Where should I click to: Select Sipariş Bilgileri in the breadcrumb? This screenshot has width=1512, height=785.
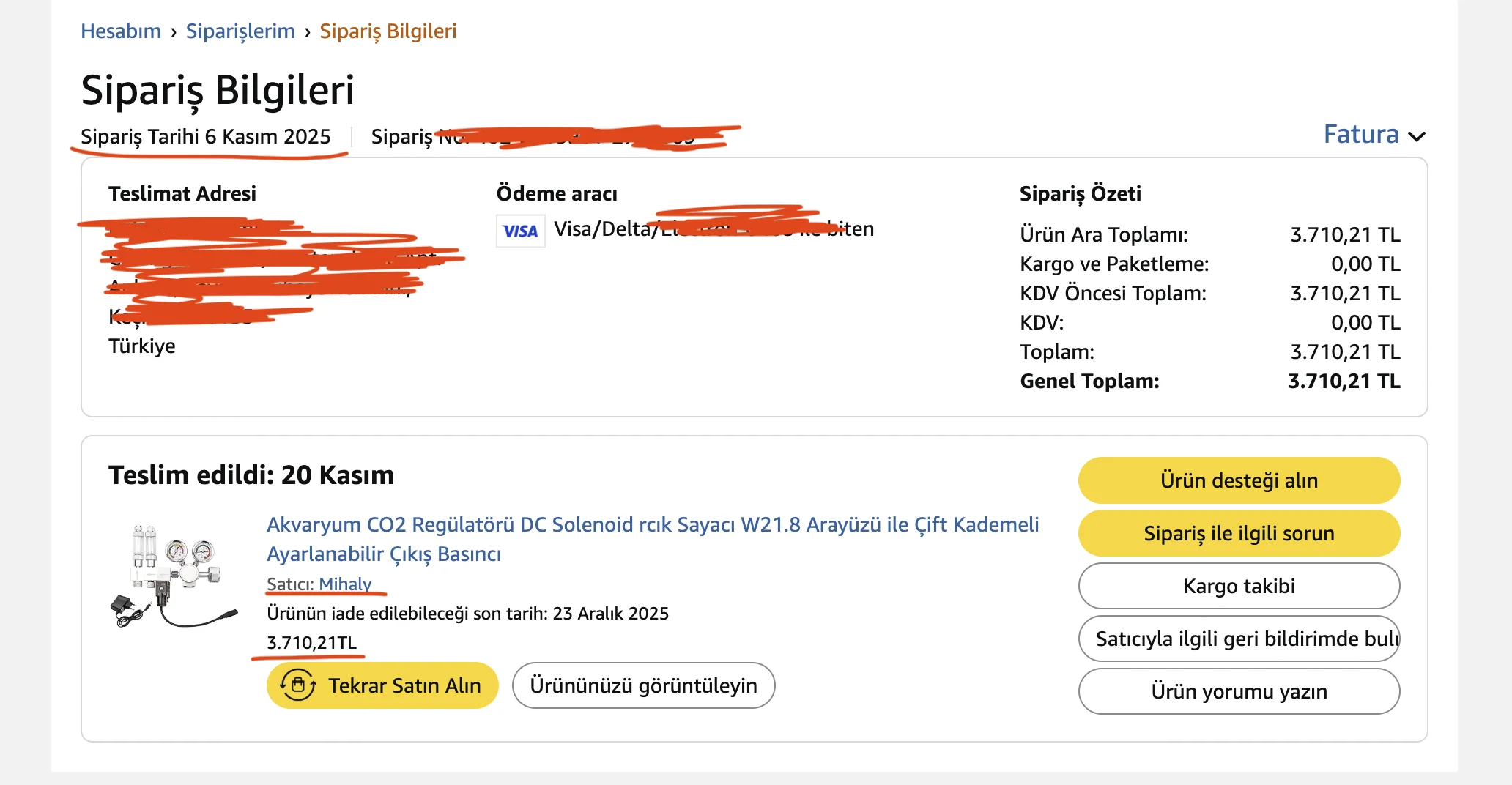pyautogui.click(x=388, y=31)
